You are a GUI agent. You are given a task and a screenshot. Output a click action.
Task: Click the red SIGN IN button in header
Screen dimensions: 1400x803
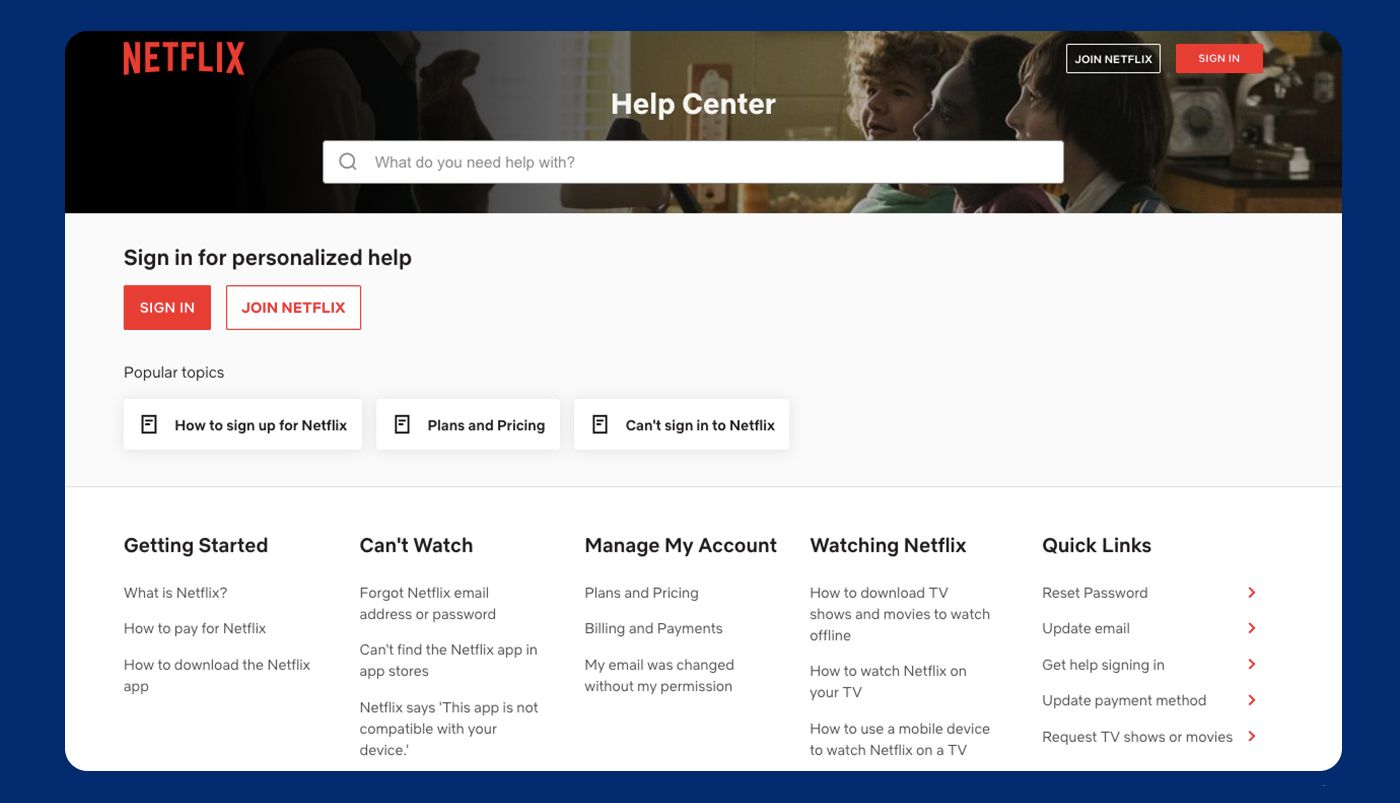pos(1219,58)
